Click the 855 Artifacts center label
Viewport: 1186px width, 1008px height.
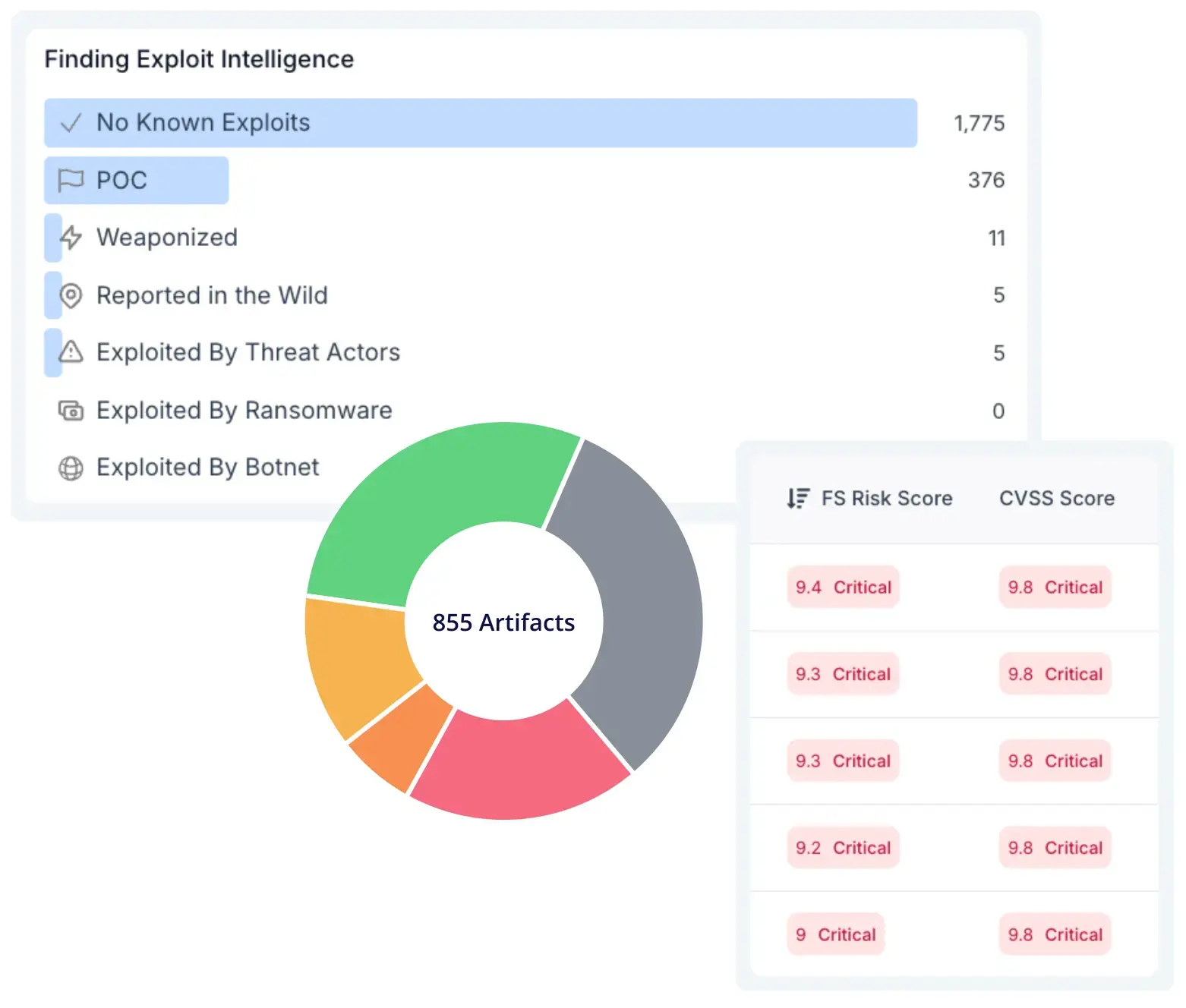coord(503,622)
